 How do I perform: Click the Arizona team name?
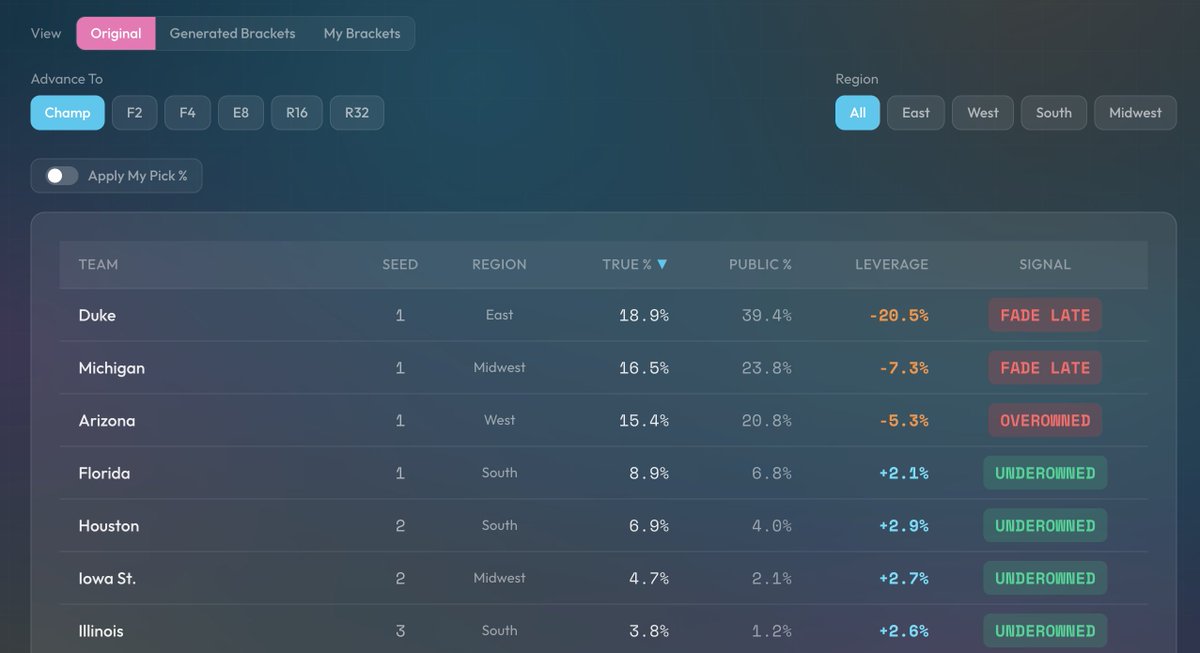[x=106, y=421]
